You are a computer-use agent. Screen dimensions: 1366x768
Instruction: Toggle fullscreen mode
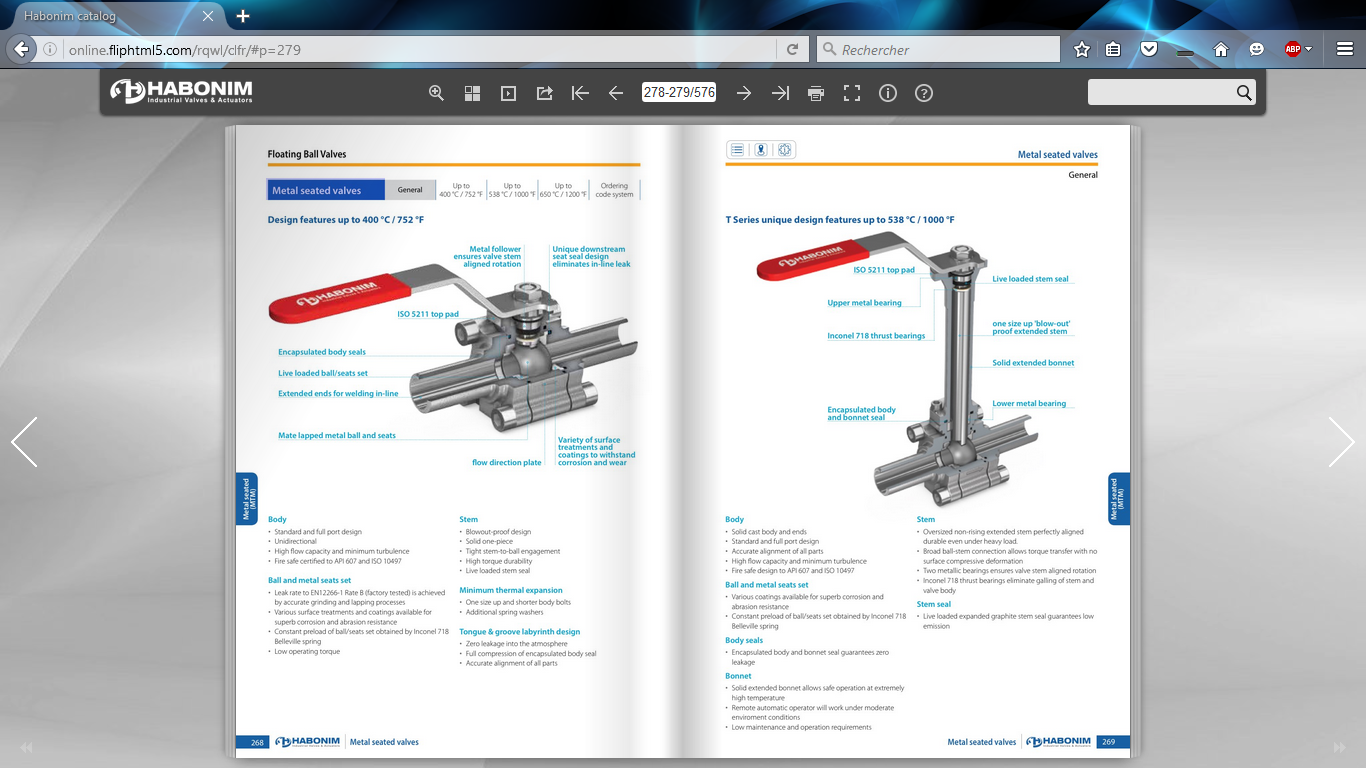click(x=852, y=93)
